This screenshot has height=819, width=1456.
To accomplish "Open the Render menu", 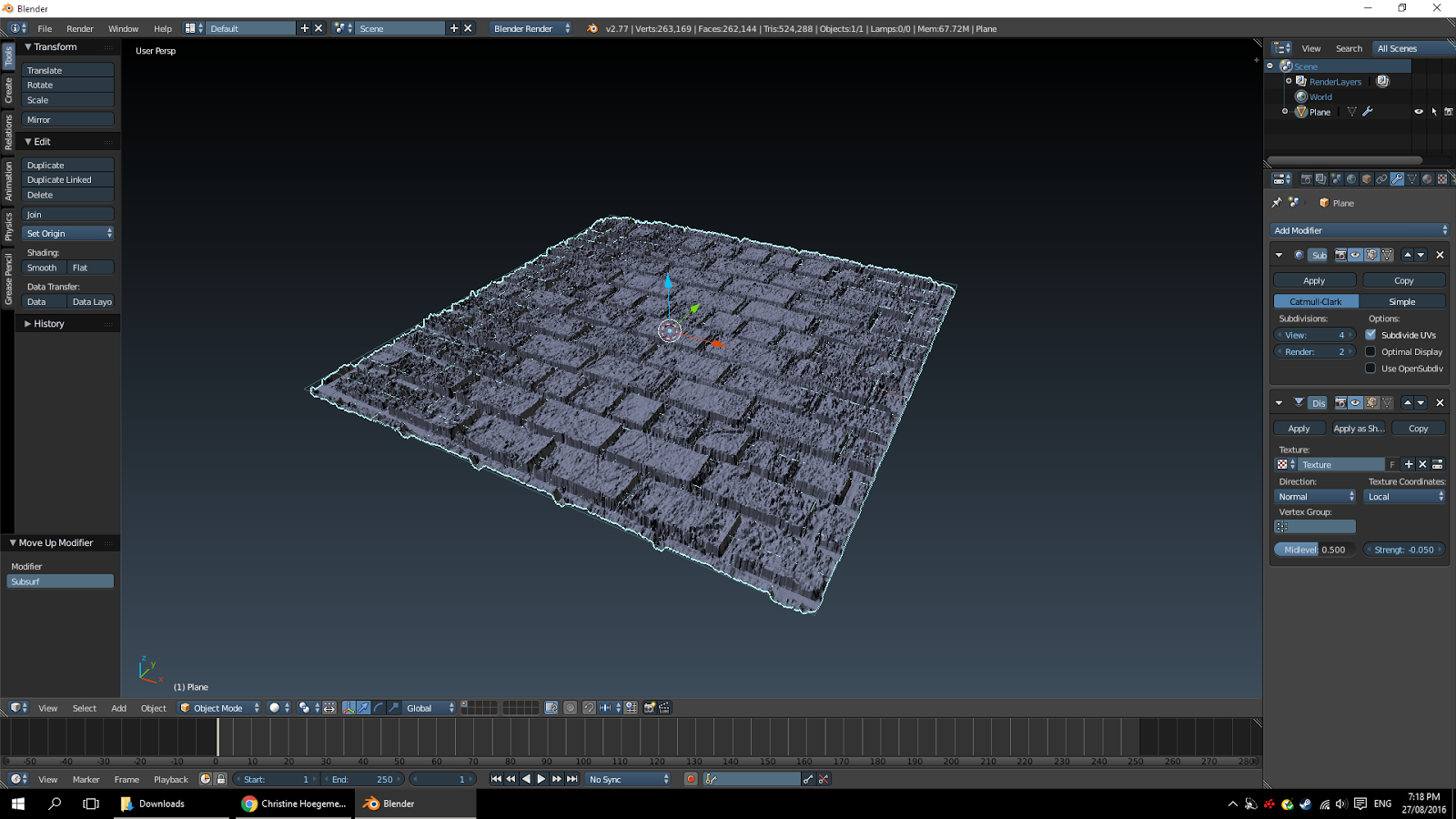I will [80, 28].
